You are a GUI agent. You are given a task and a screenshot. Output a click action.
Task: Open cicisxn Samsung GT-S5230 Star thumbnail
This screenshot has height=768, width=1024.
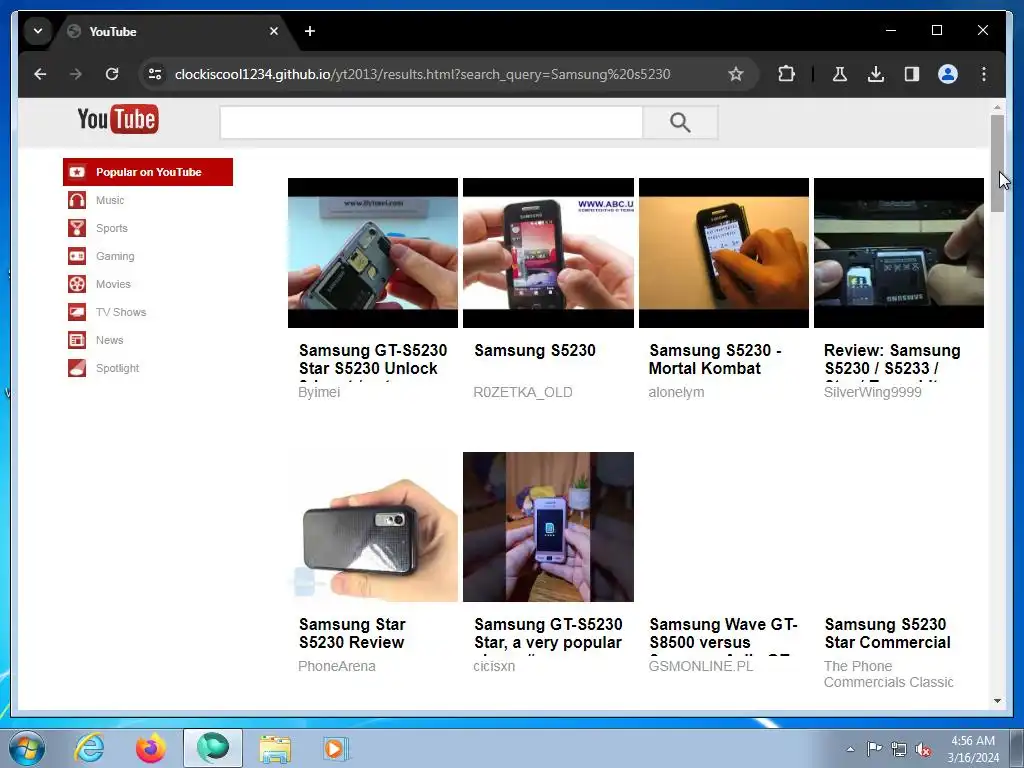(548, 527)
